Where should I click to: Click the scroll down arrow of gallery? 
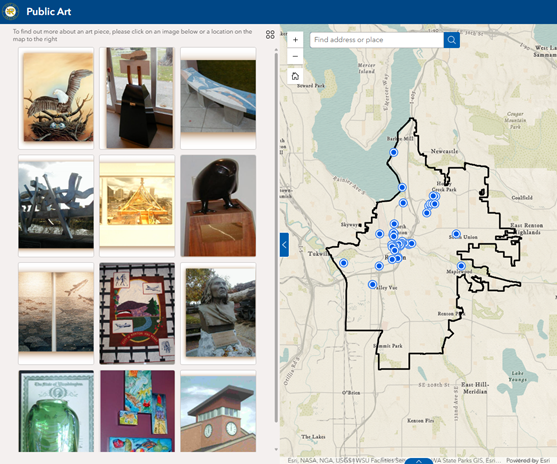click(276, 449)
